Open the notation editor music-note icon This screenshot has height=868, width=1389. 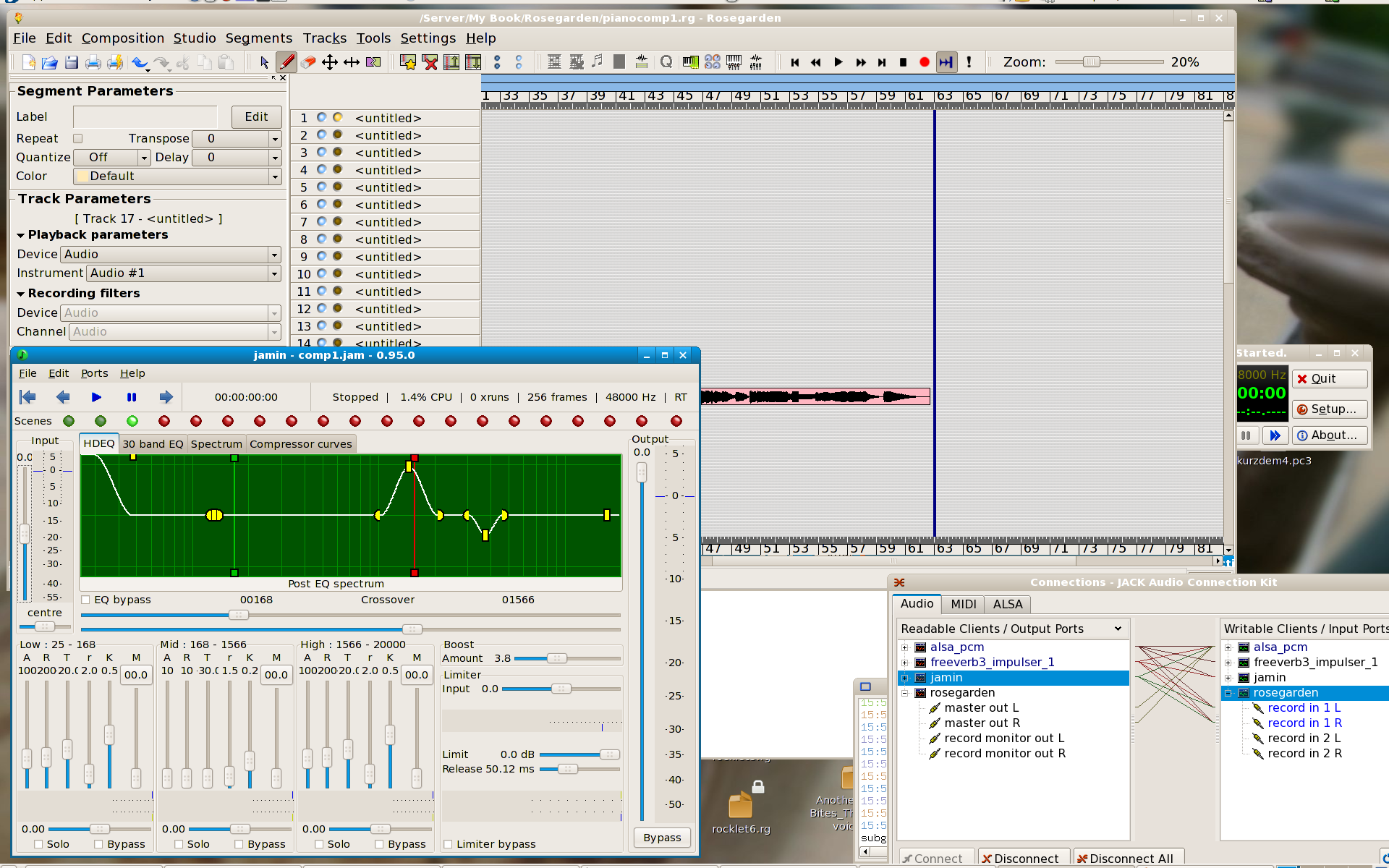pyautogui.click(x=597, y=63)
